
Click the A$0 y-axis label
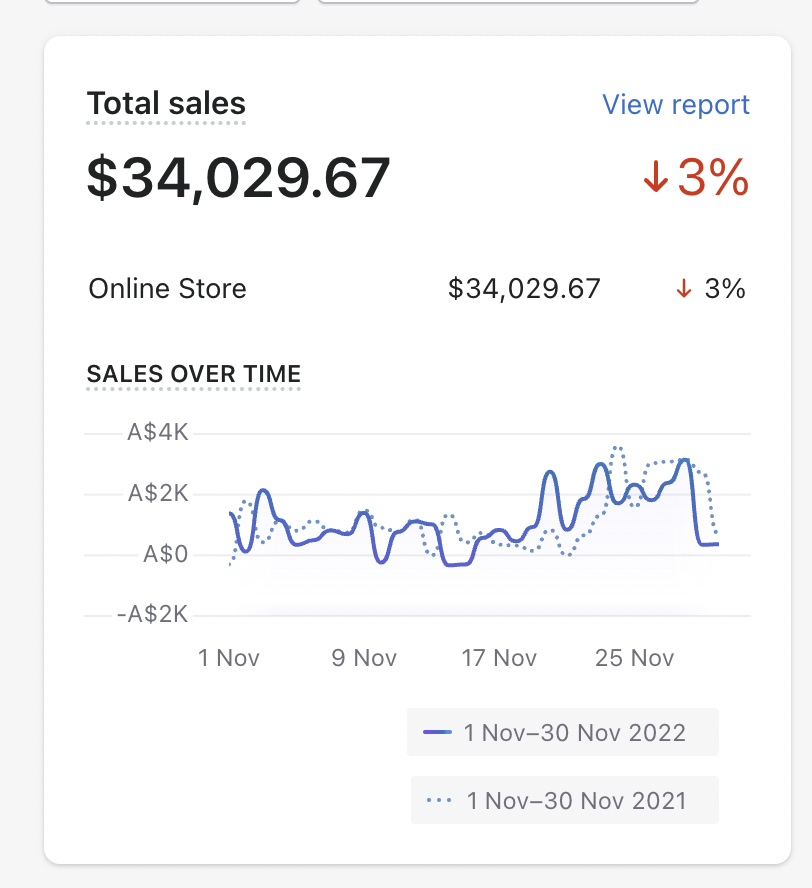point(164,554)
